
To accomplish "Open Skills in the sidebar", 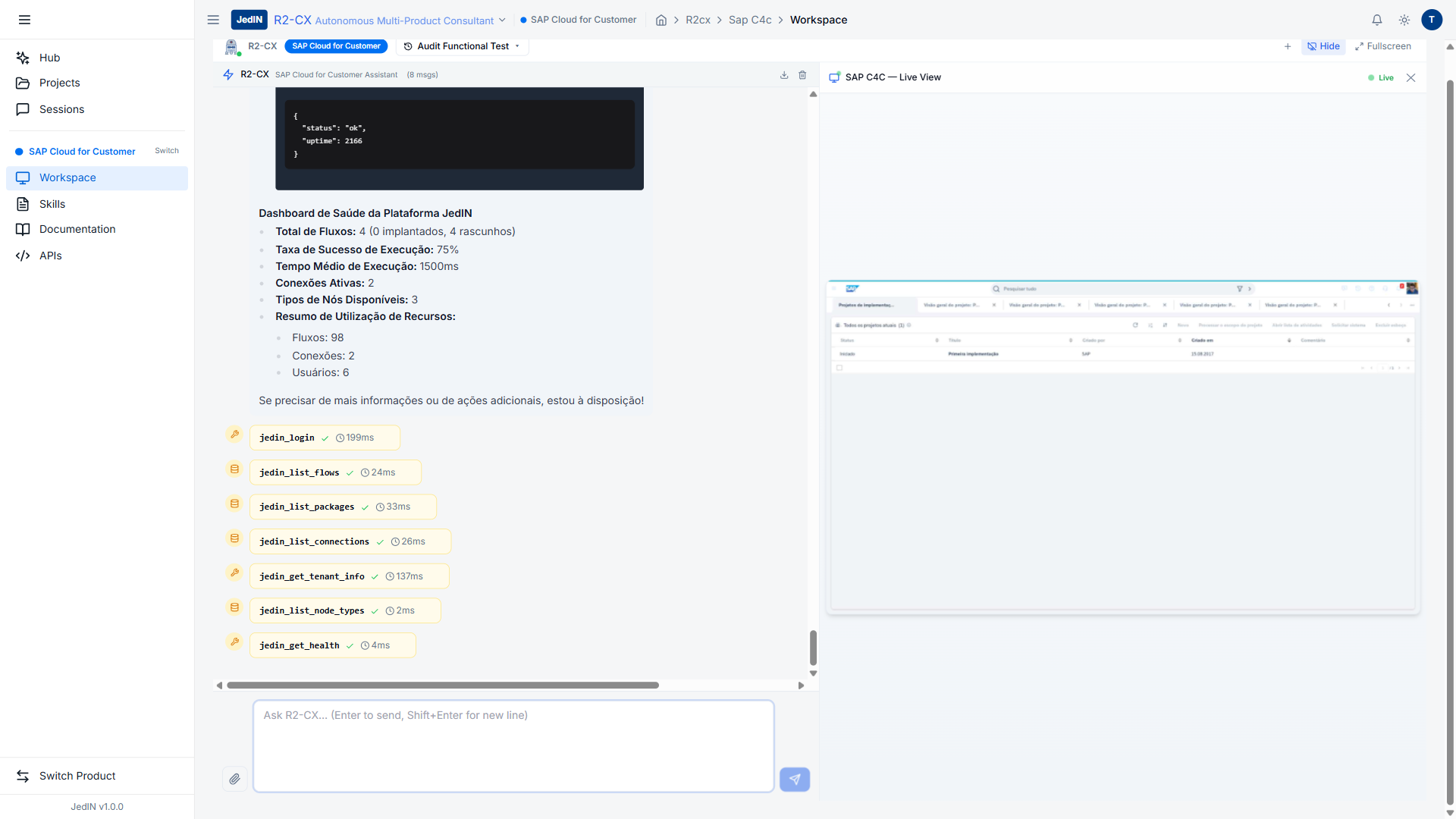I will click(52, 204).
